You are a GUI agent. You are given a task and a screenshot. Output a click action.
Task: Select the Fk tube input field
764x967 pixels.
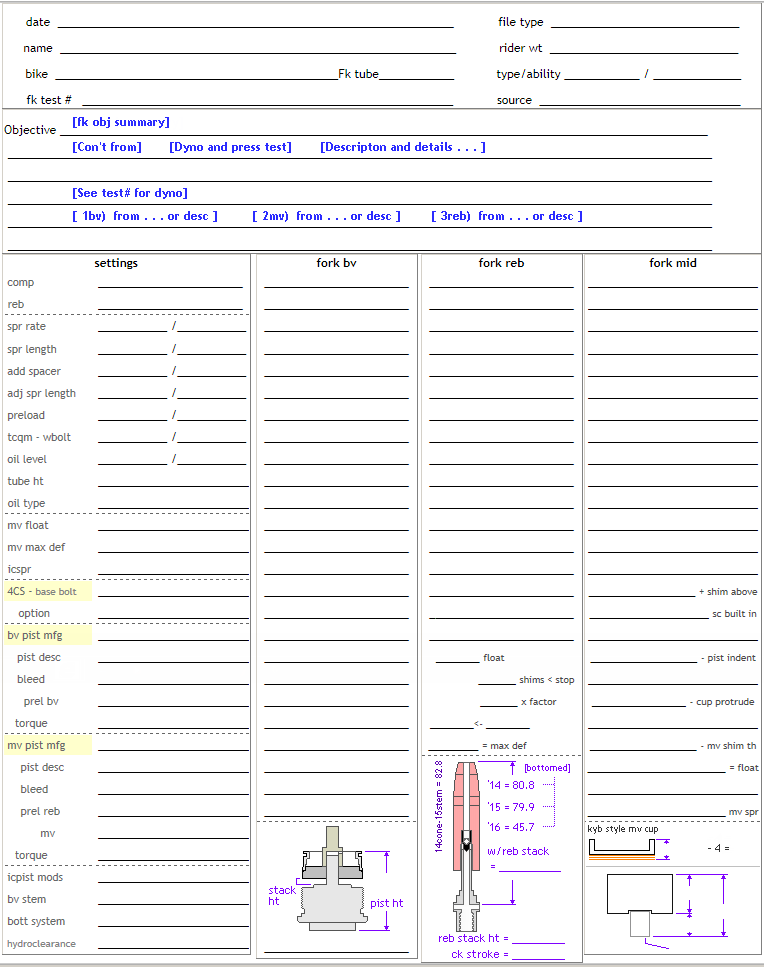(416, 73)
